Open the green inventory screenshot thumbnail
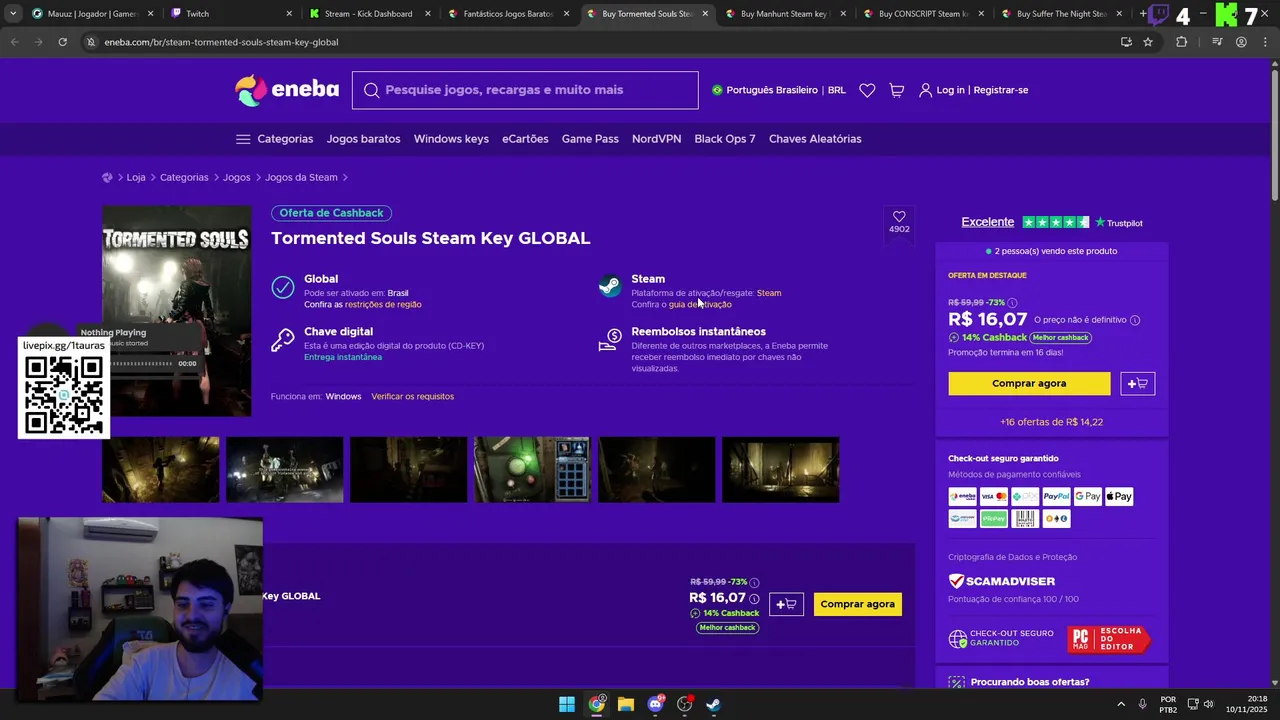1280x720 pixels. pyautogui.click(x=532, y=470)
